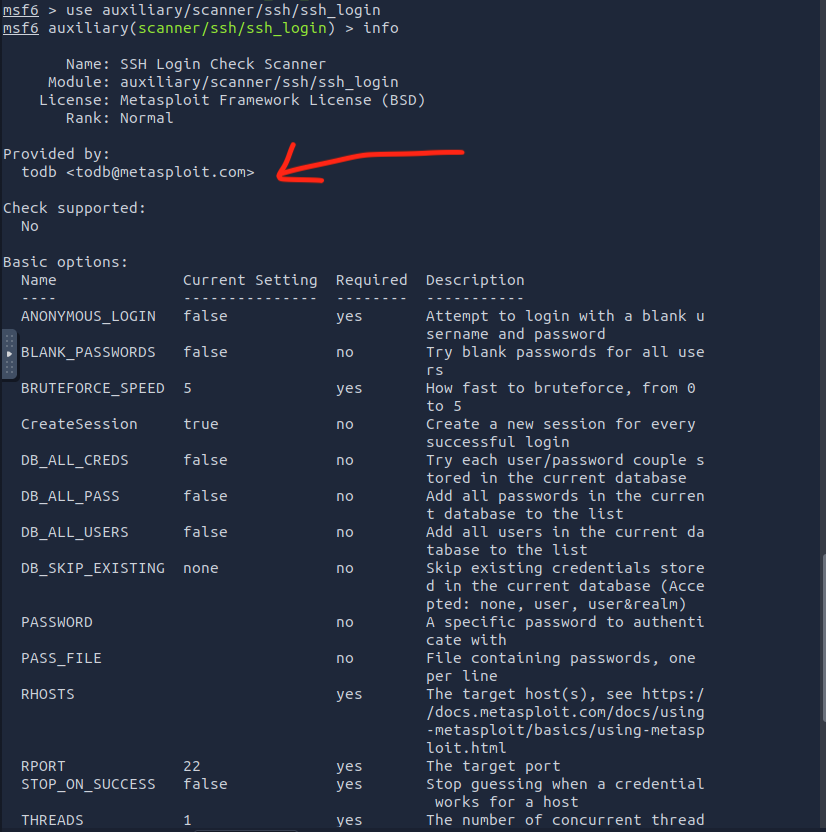Click the ANONYMOUS_LOGIN option name
The image size is (826, 832).
click(88, 316)
